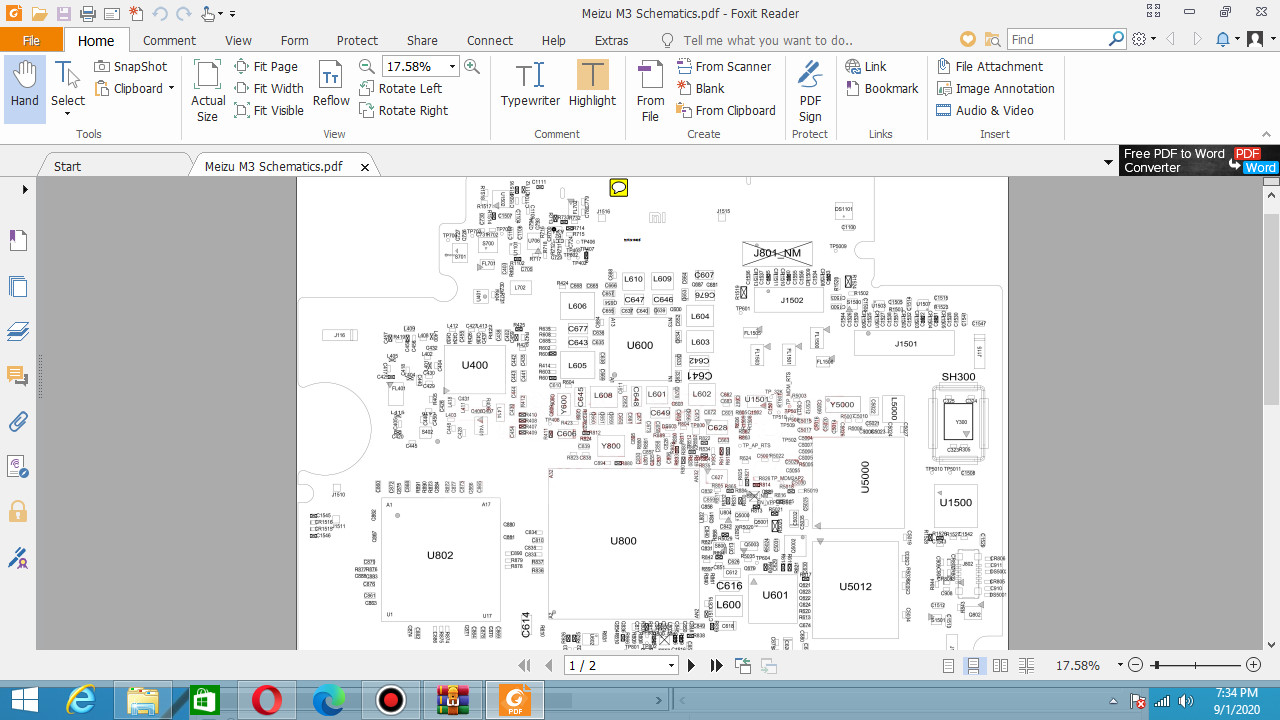This screenshot has width=1280, height=720.
Task: Click the Windows Start button
Action: [24, 701]
